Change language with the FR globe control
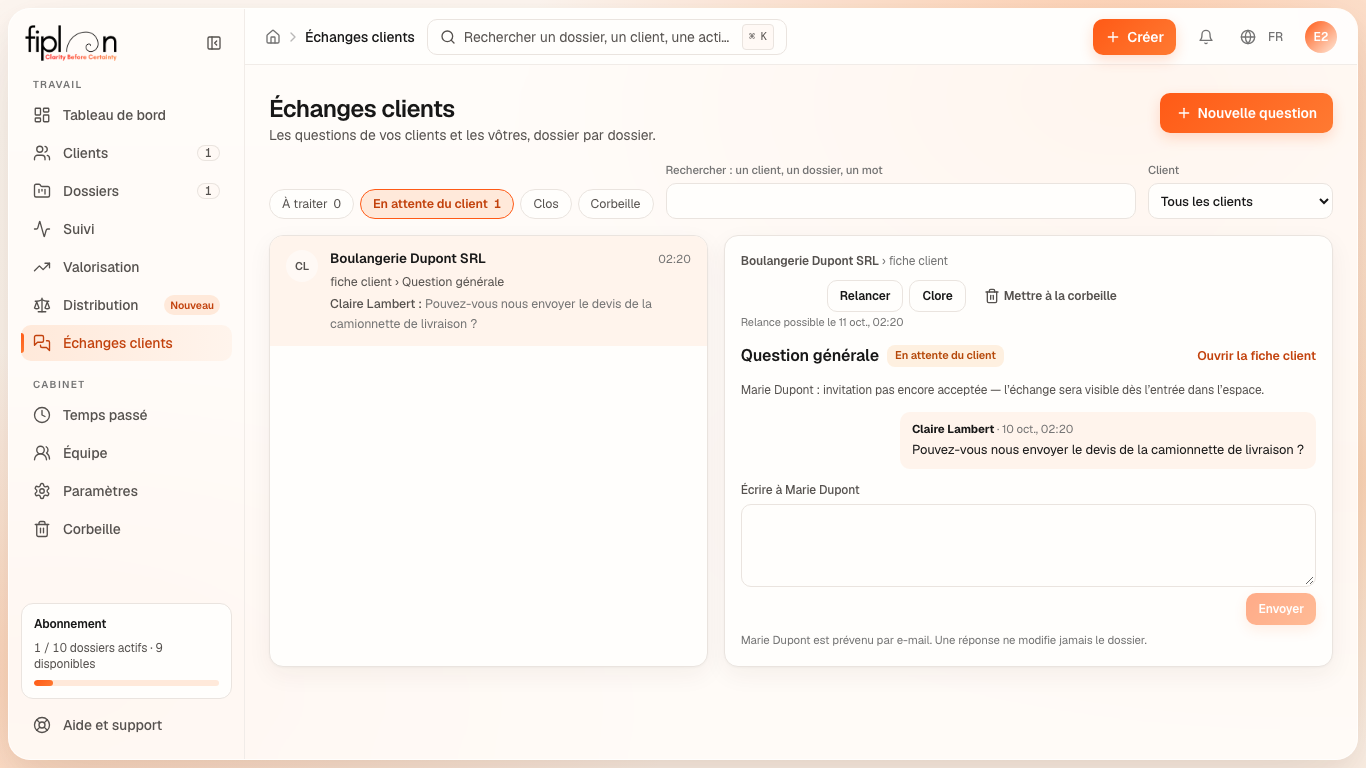 pos(1262,37)
